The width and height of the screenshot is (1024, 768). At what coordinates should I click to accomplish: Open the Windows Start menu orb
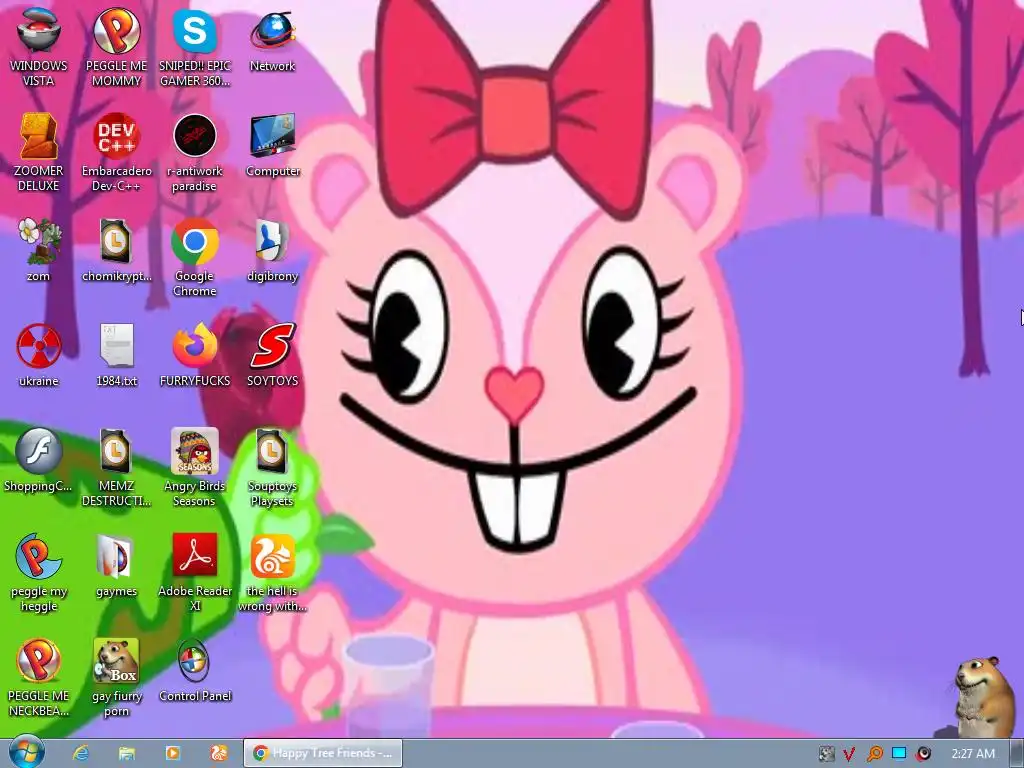click(26, 752)
